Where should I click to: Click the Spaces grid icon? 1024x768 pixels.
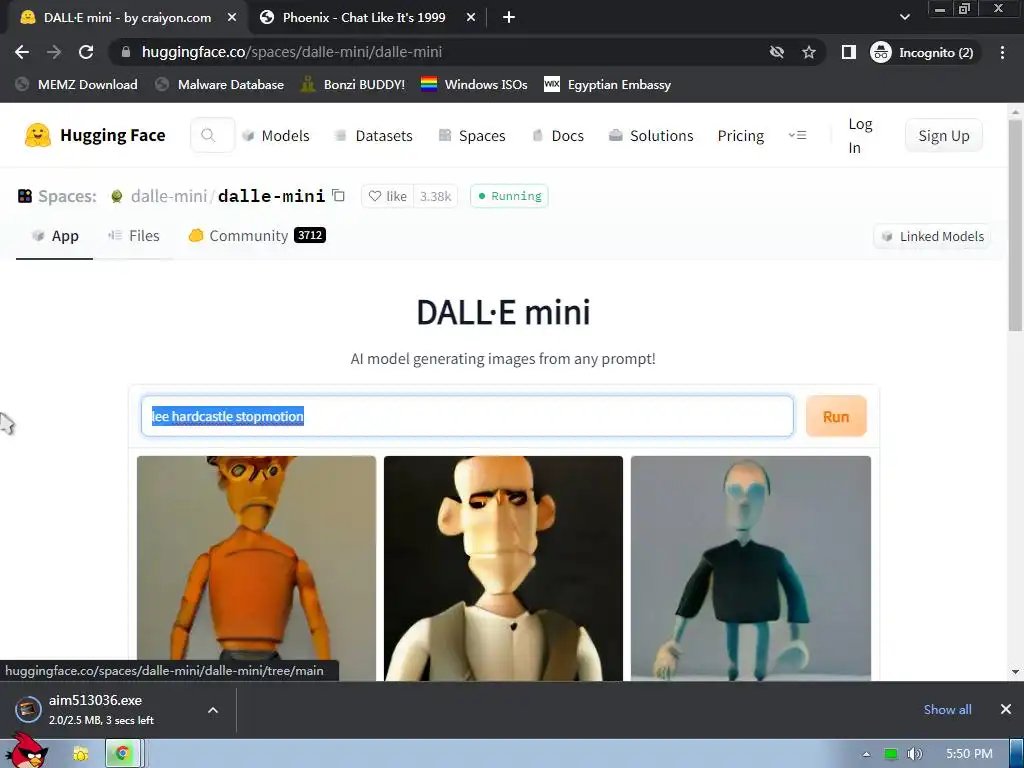tap(25, 196)
